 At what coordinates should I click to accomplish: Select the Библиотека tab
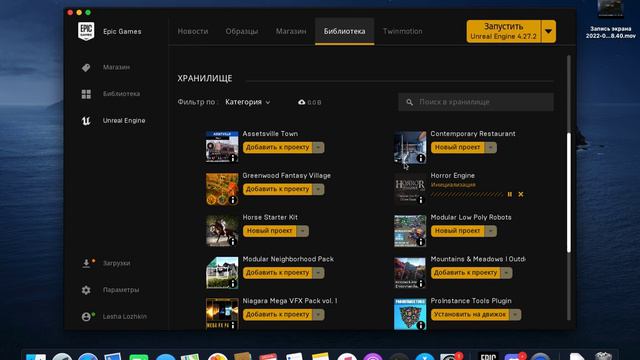(344, 31)
